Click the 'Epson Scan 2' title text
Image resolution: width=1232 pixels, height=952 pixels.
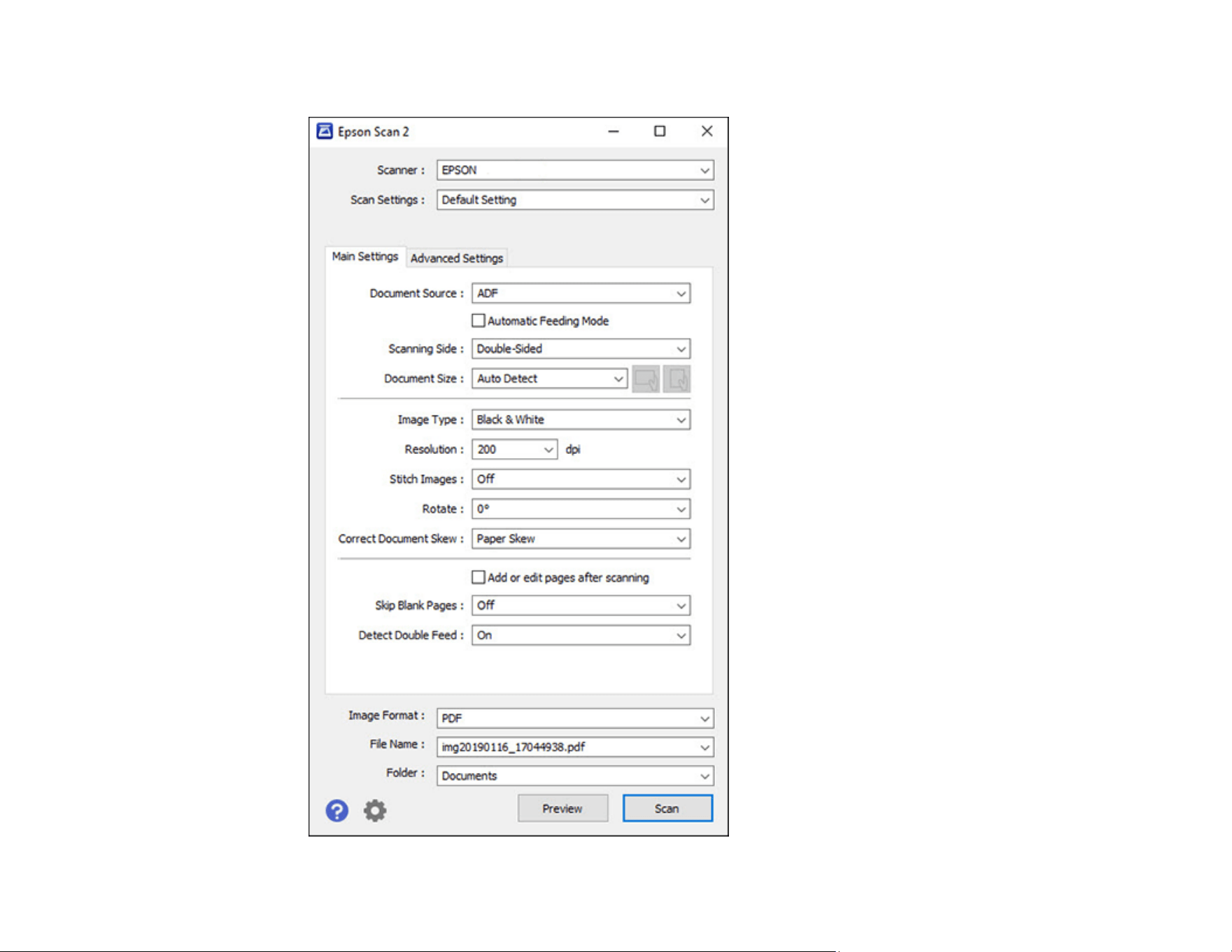coord(374,132)
